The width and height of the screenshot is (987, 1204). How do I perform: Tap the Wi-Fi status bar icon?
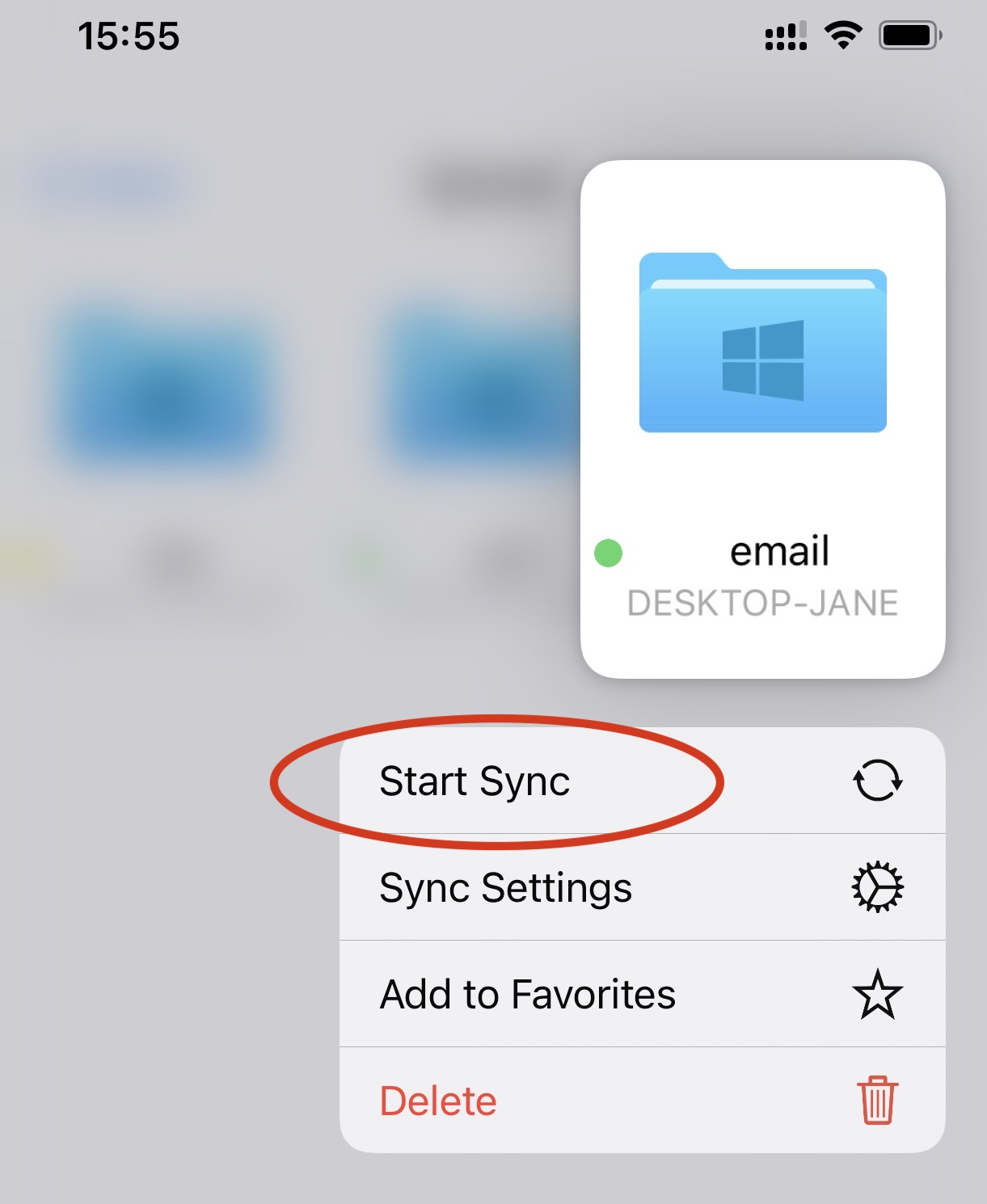(843, 36)
